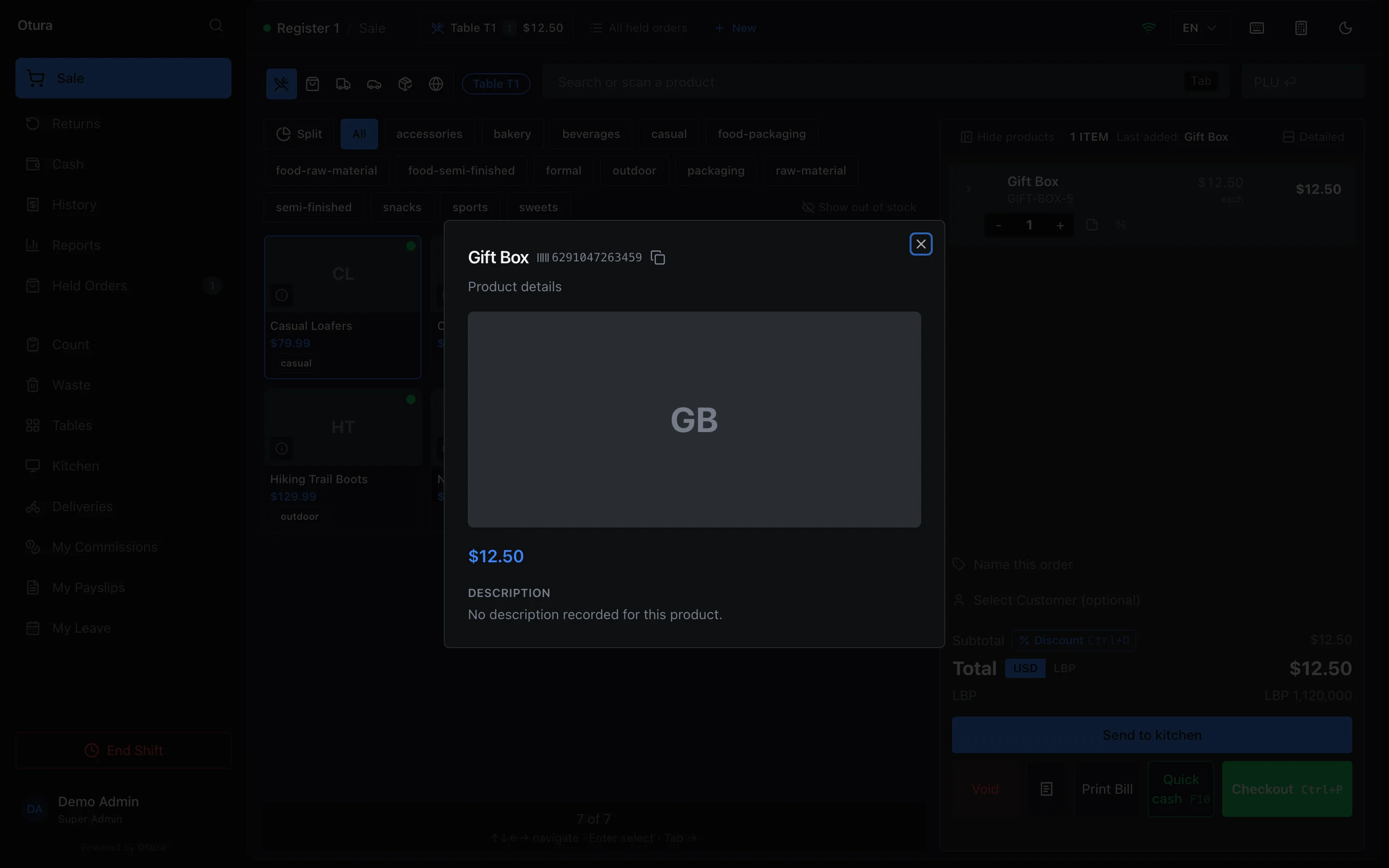Click the Send to kitchen button
Screen dimensions: 1389x868
(x=1152, y=735)
